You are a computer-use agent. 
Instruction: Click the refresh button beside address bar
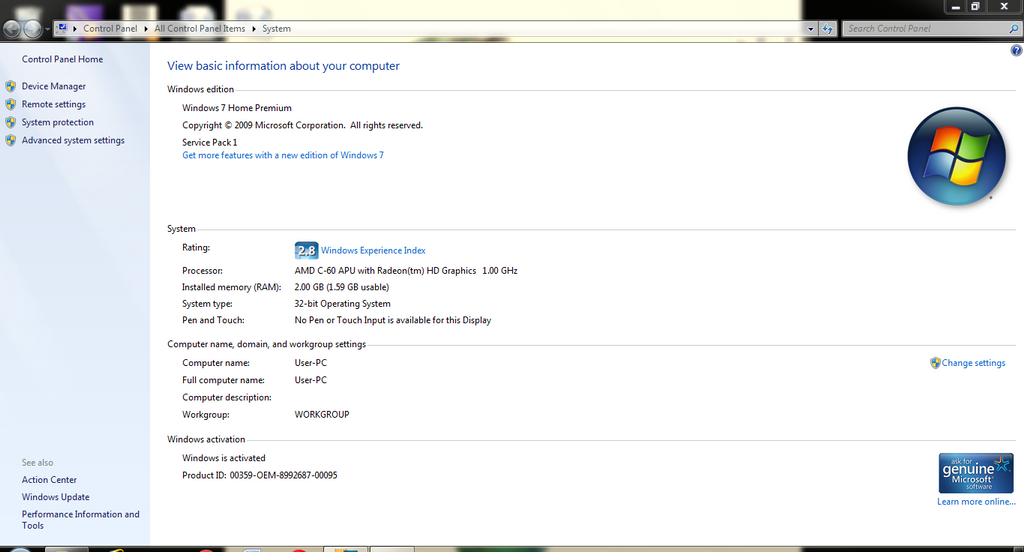coord(827,29)
